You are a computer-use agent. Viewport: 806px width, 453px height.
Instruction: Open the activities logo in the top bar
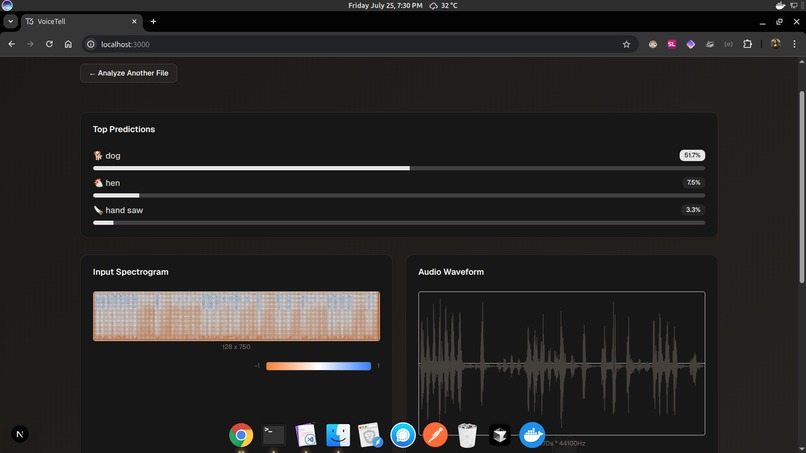7,6
